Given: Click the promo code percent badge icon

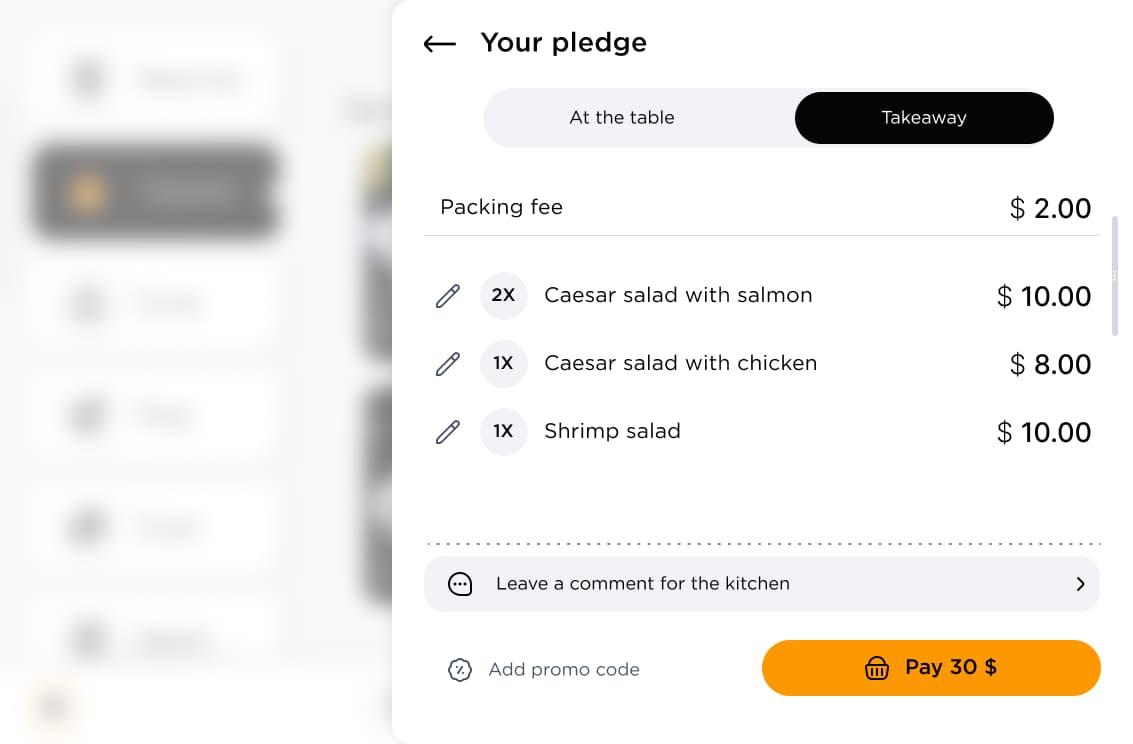Looking at the screenshot, I should coord(460,670).
